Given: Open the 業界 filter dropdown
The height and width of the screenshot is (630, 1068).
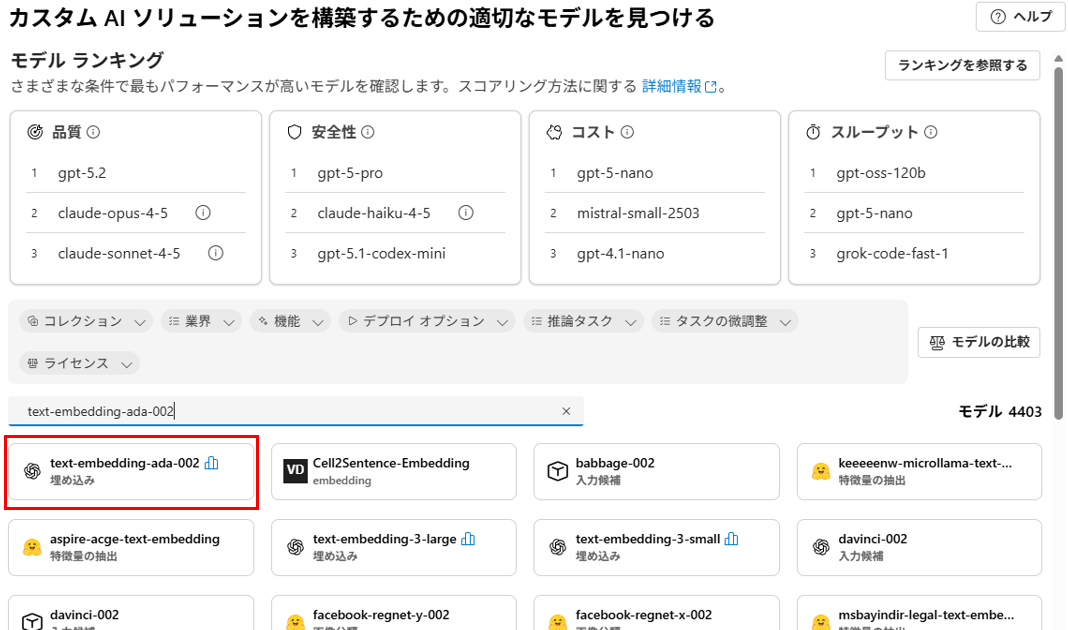Looking at the screenshot, I should (x=202, y=321).
